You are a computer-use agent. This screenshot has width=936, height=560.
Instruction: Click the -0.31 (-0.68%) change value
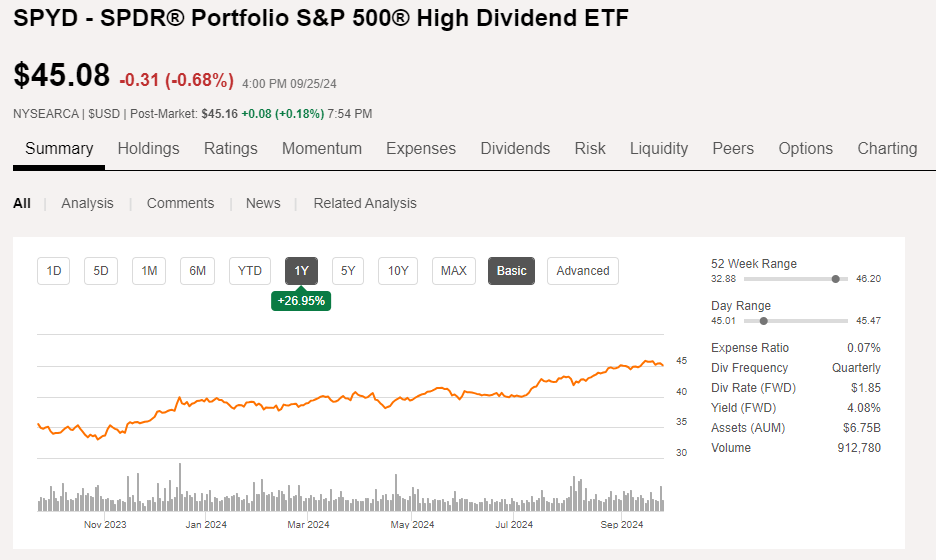[177, 80]
